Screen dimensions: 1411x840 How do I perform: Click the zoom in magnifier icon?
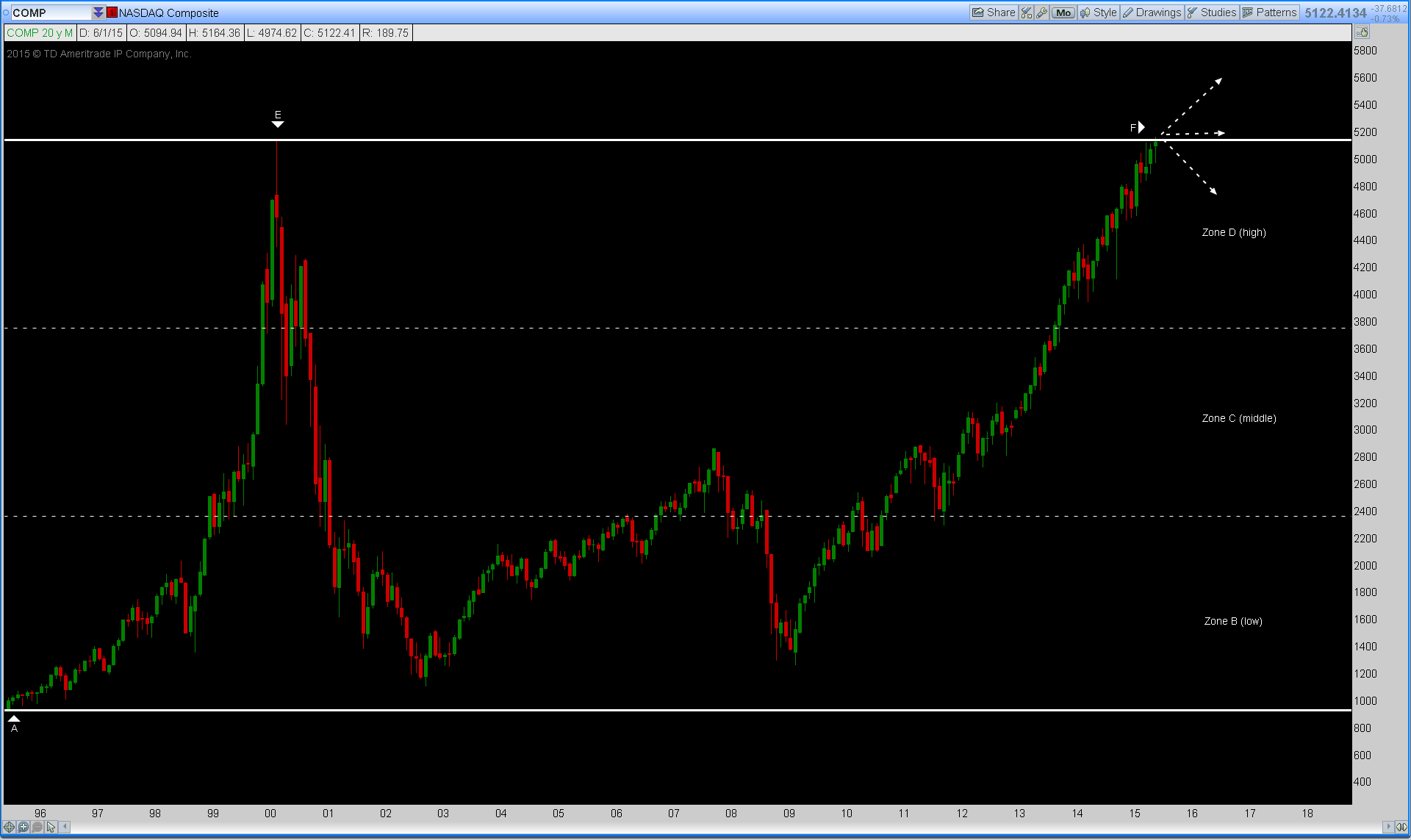pyautogui.click(x=23, y=828)
